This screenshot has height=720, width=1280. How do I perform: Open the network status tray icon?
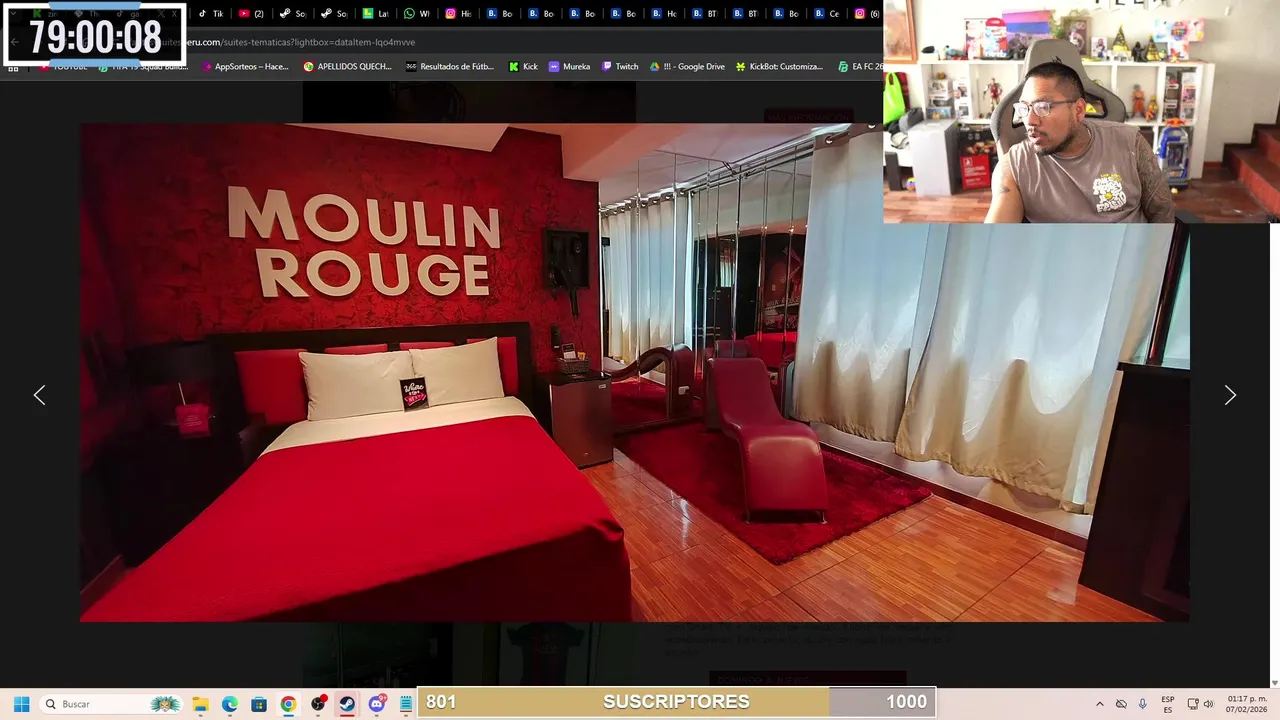click(1193, 704)
